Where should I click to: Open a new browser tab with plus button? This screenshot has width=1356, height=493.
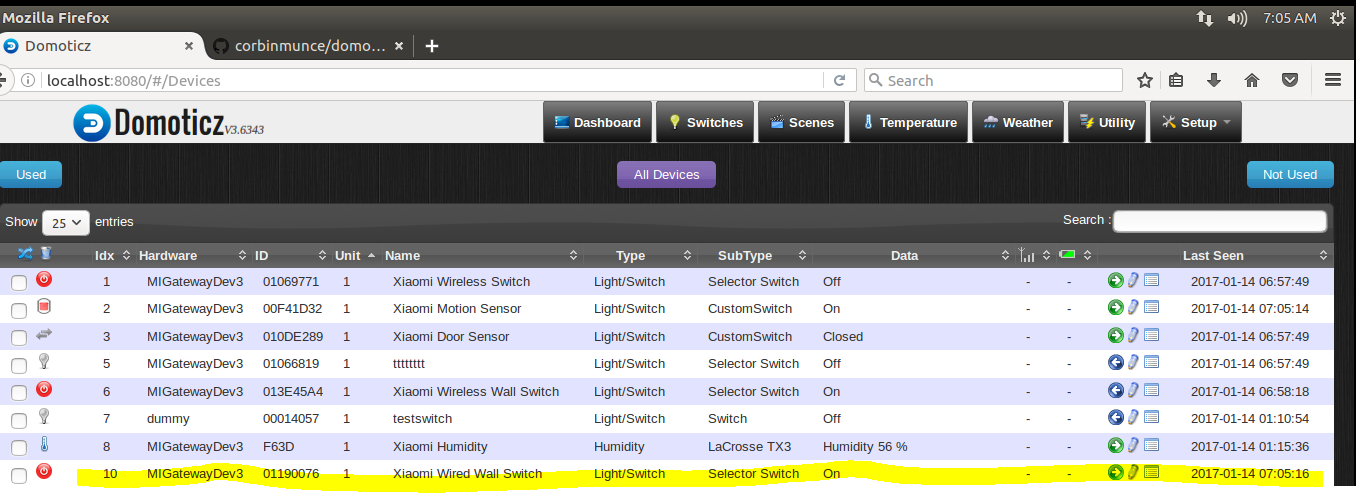click(x=432, y=46)
